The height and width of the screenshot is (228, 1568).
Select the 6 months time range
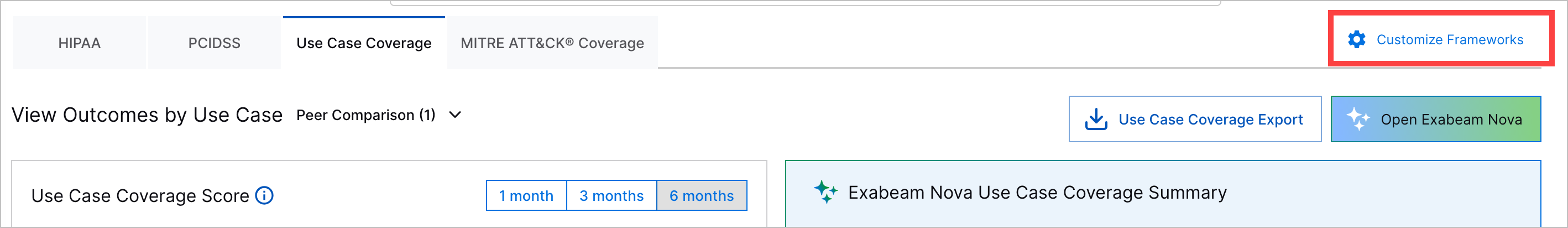[701, 196]
